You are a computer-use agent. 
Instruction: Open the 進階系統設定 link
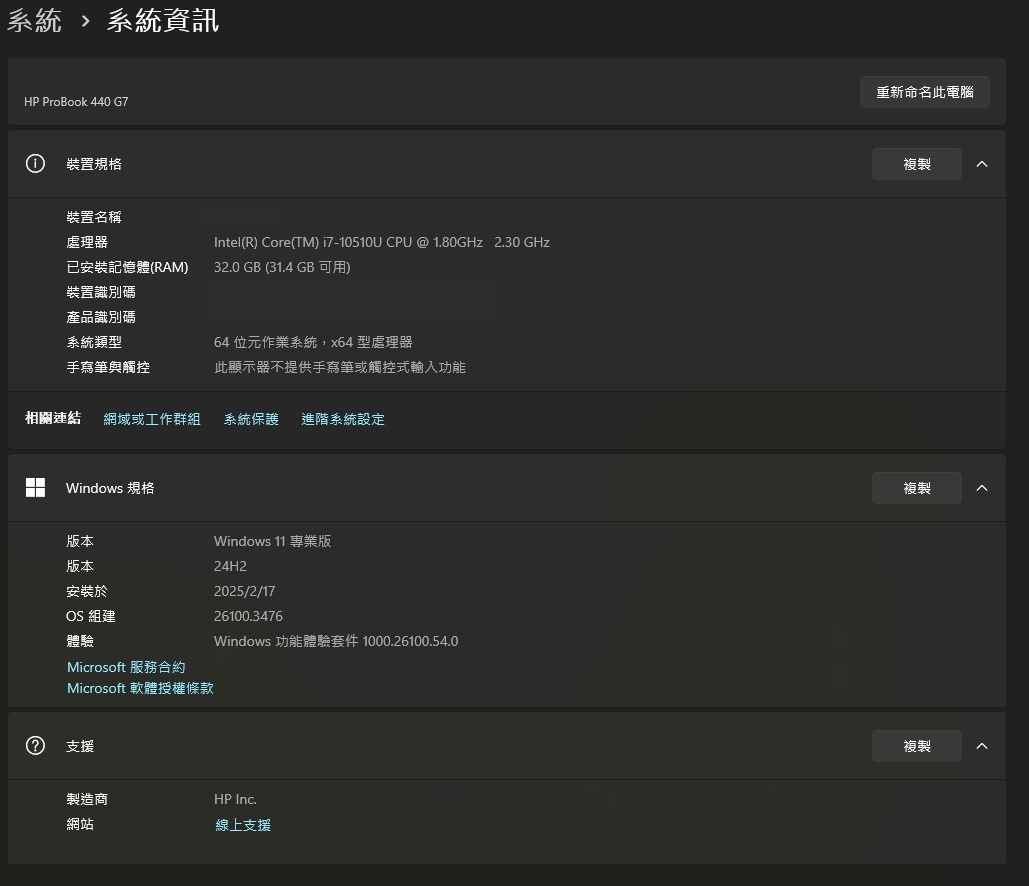343,419
